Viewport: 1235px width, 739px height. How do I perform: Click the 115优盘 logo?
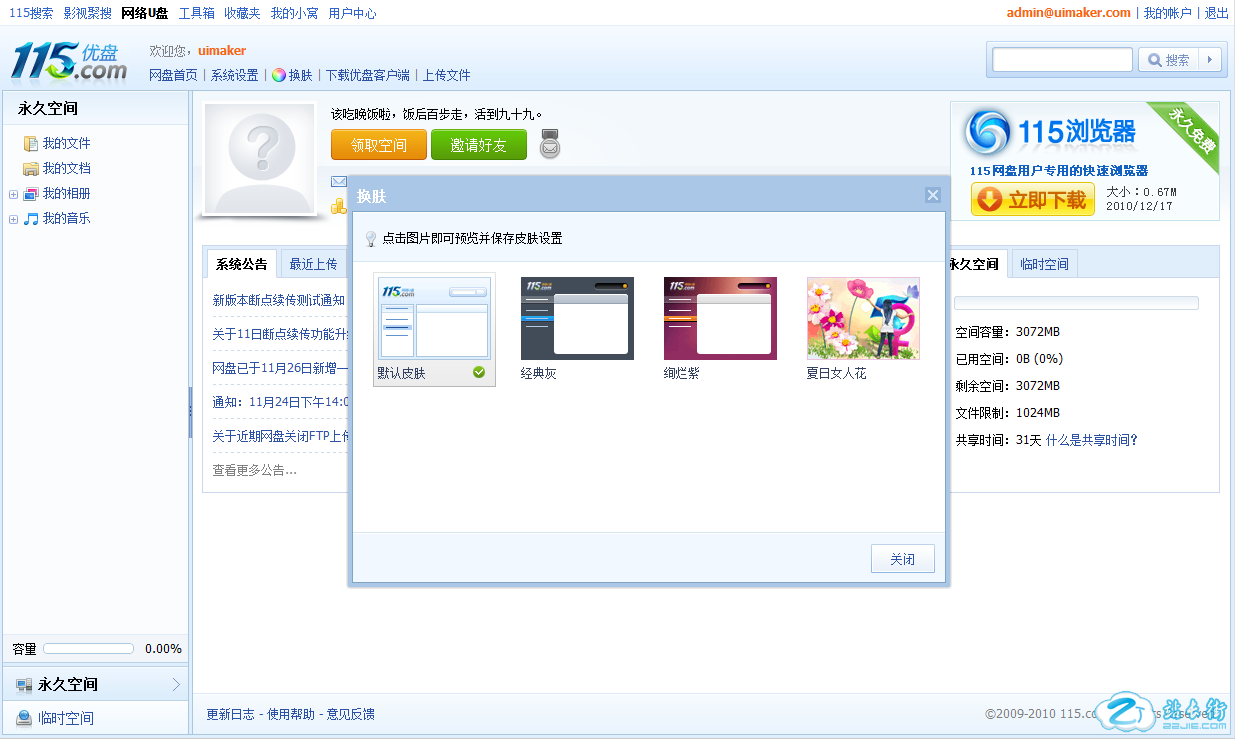[x=69, y=62]
